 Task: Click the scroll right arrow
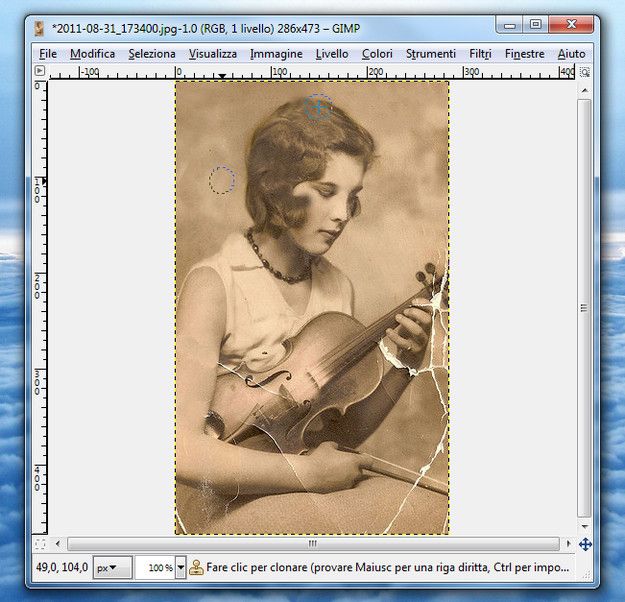tap(568, 543)
